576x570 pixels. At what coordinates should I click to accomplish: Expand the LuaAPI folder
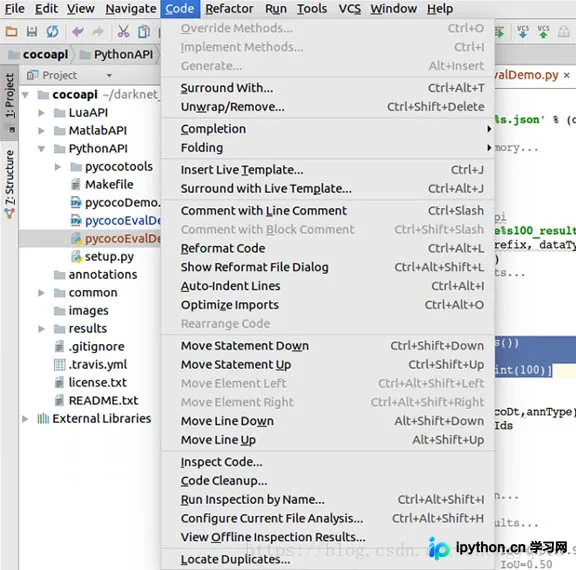click(42, 113)
